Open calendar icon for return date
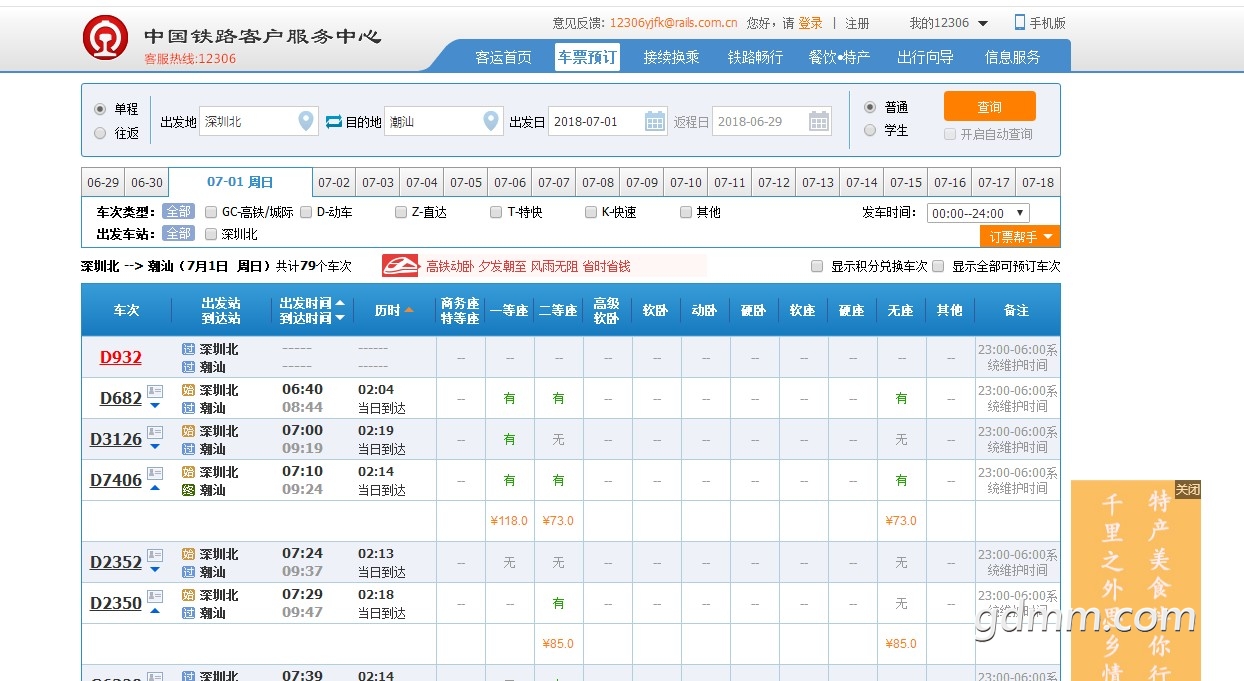 coord(819,122)
